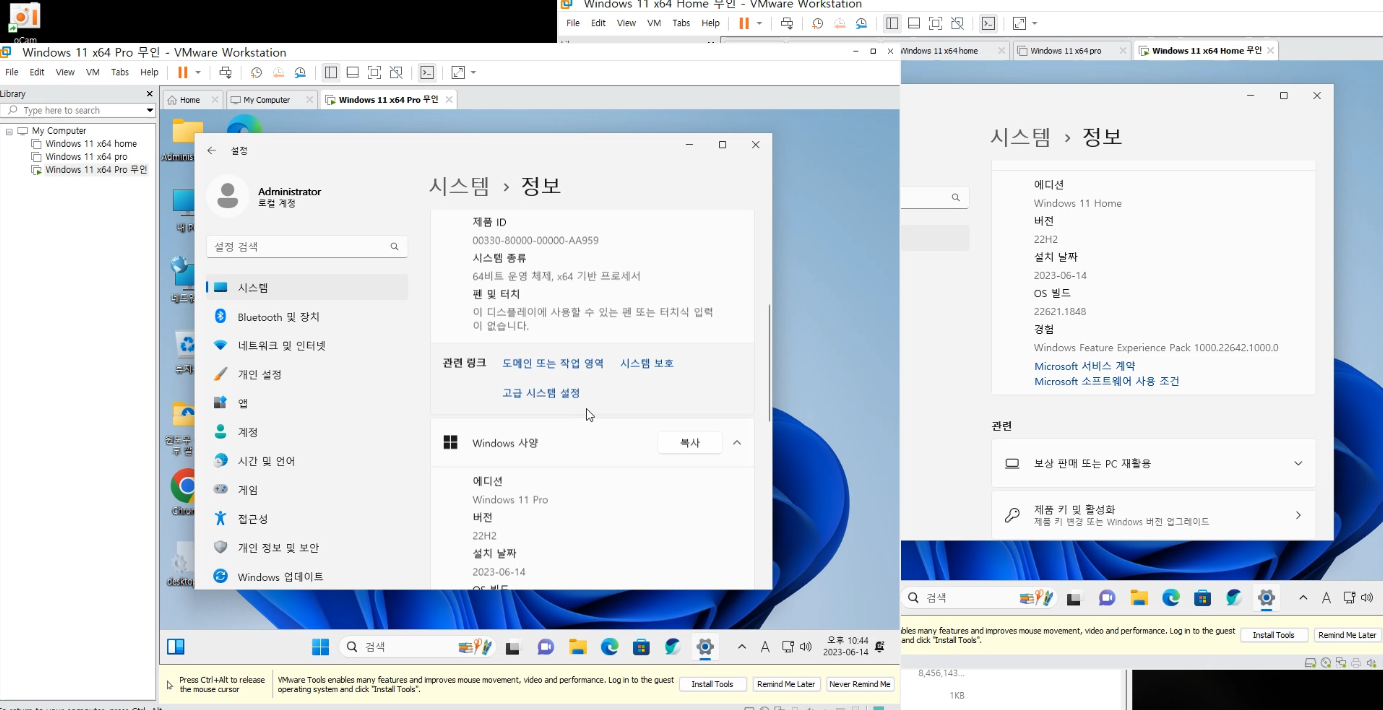Toggle the library sidebar icon in Pro VMware toolbar

tap(330, 72)
